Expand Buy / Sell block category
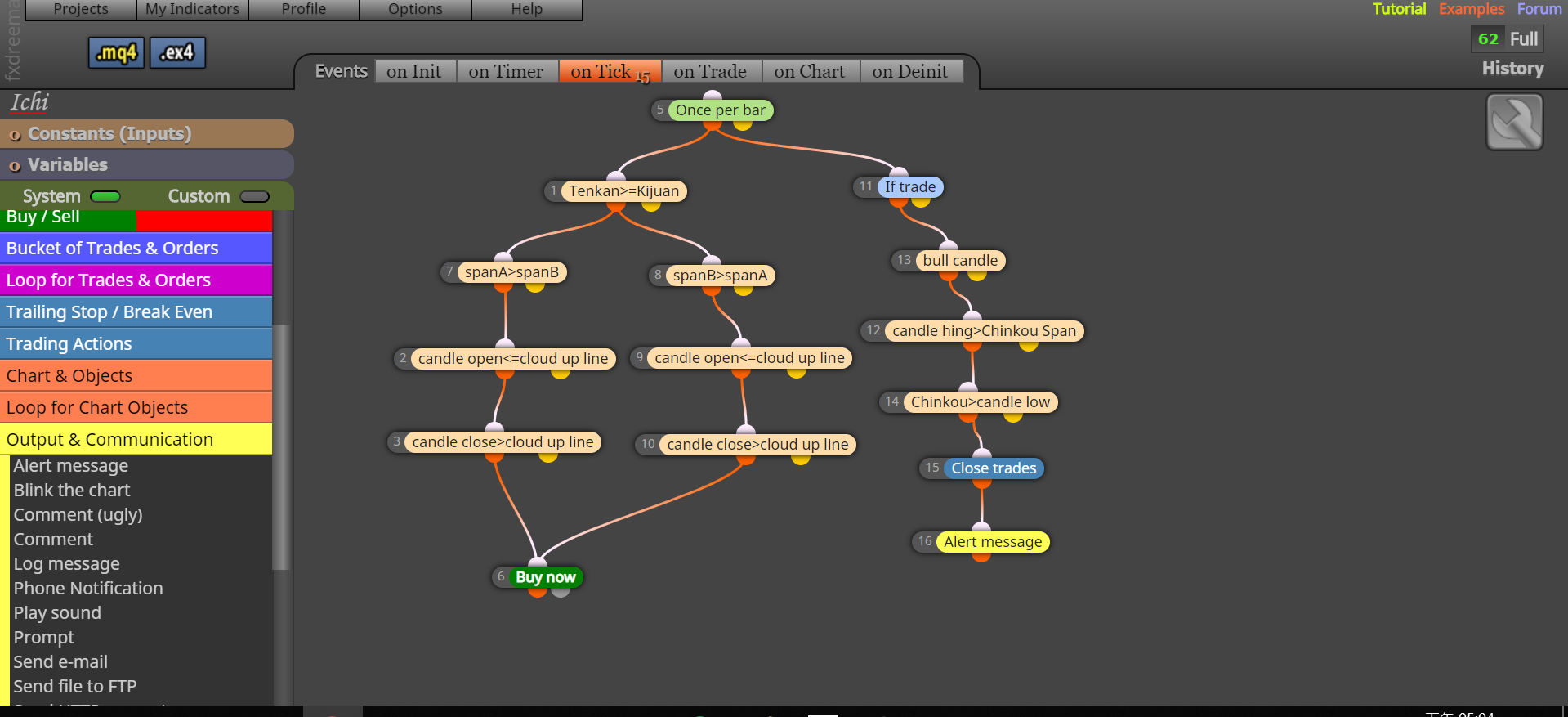This screenshot has width=1568, height=717. coord(136,218)
